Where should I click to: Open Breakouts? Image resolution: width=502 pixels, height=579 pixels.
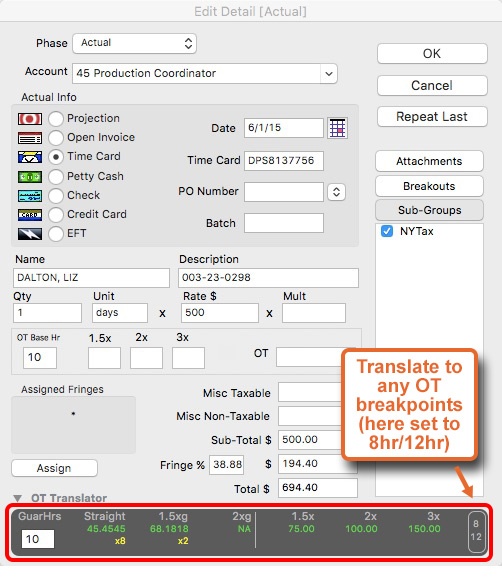(x=429, y=186)
